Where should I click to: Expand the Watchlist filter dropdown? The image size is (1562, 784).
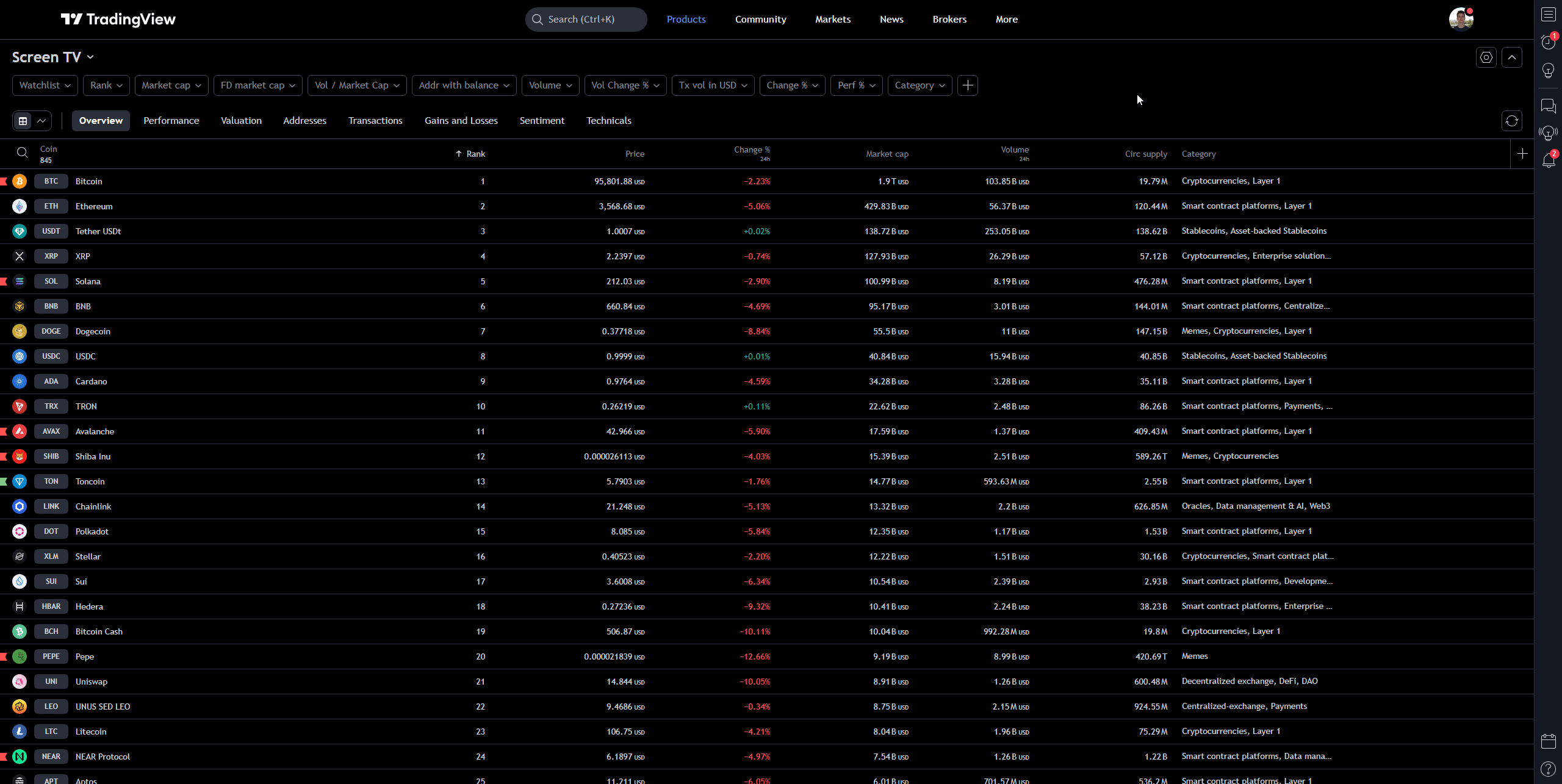(x=45, y=85)
